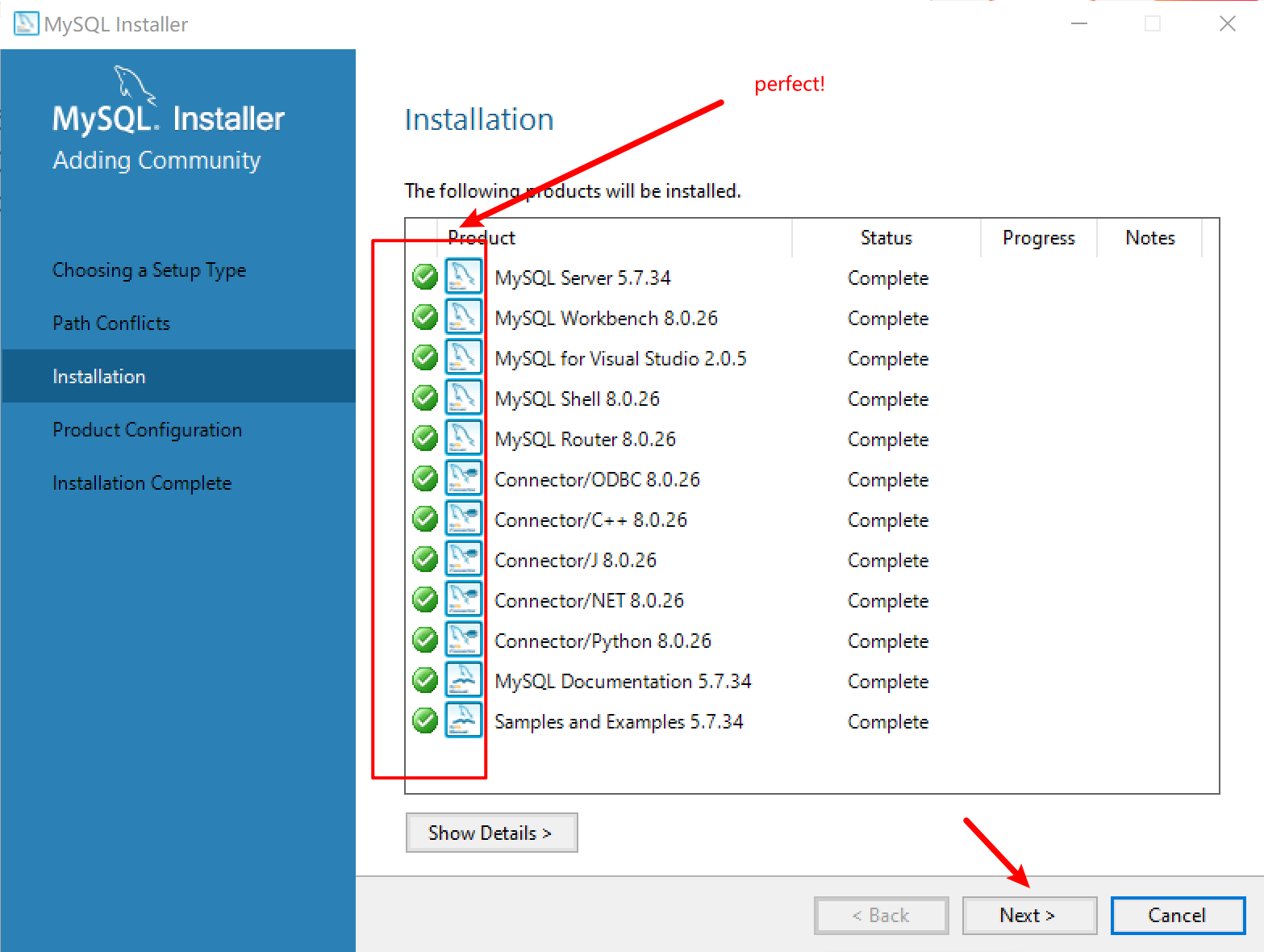Click Complete status for MySQL Workbench

(x=888, y=319)
